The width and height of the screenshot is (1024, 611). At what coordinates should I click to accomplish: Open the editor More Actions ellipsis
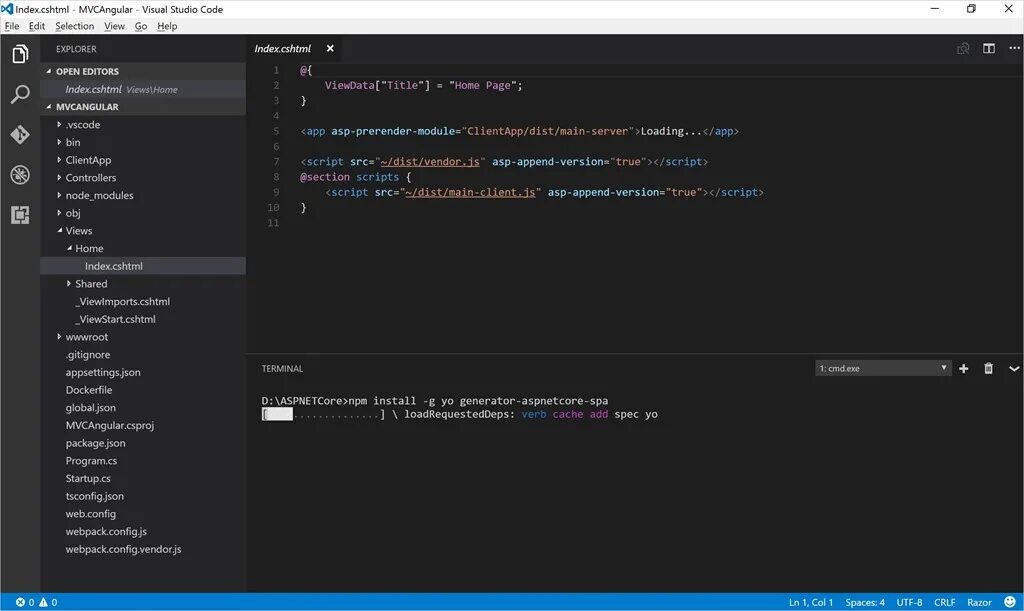coord(1014,48)
